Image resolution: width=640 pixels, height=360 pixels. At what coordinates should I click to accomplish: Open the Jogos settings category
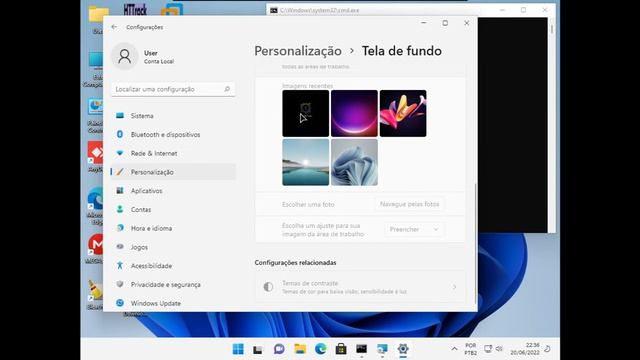pyautogui.click(x=173, y=247)
